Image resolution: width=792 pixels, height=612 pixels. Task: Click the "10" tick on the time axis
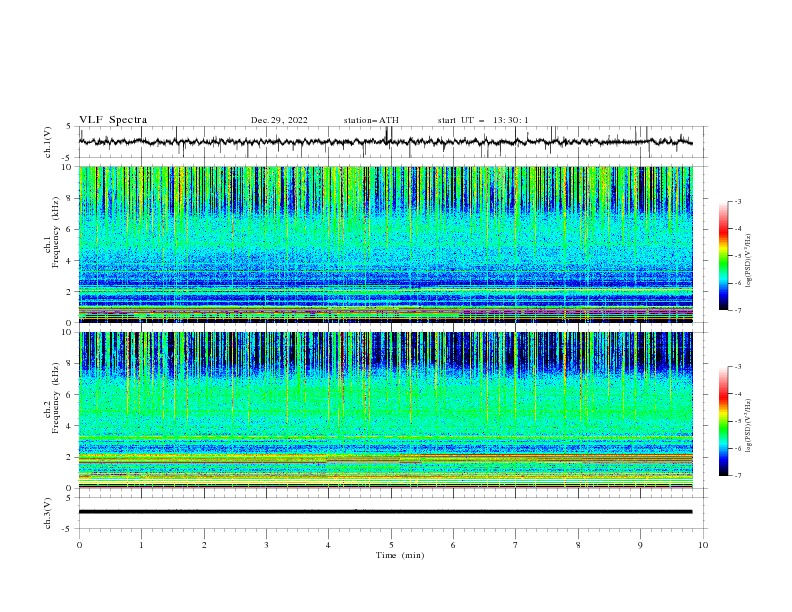(703, 545)
